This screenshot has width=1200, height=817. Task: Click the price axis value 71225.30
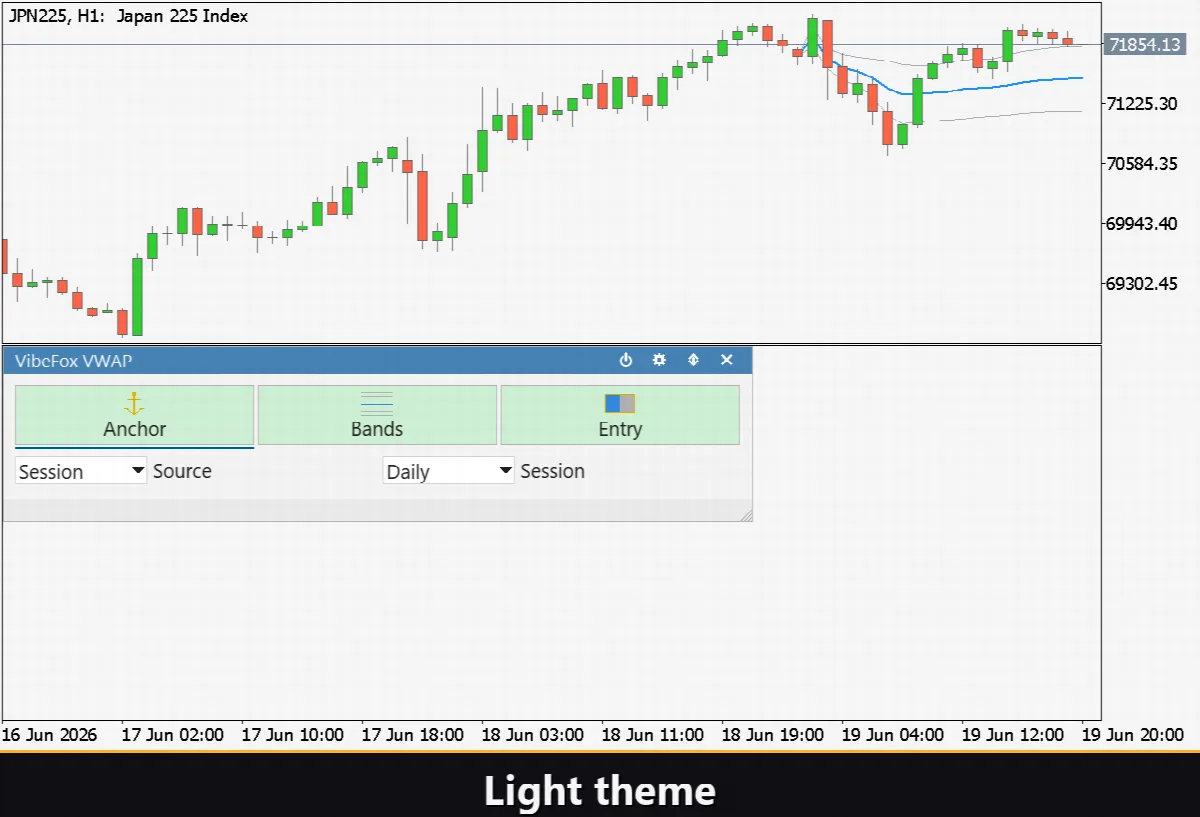(x=1143, y=103)
